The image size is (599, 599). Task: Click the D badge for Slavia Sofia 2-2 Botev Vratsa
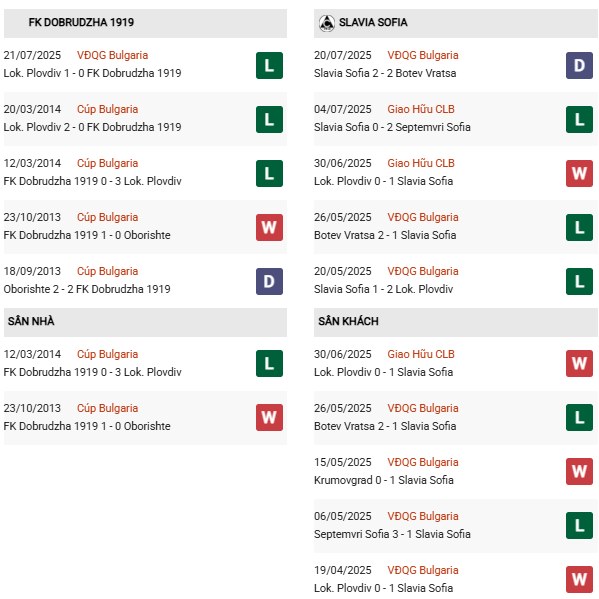[x=579, y=66]
